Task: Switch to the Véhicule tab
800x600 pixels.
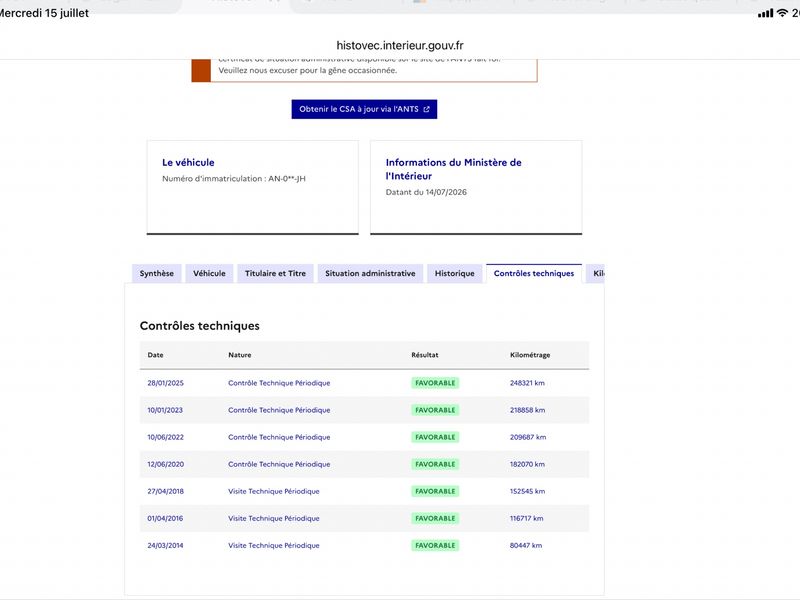Action: 209,273
